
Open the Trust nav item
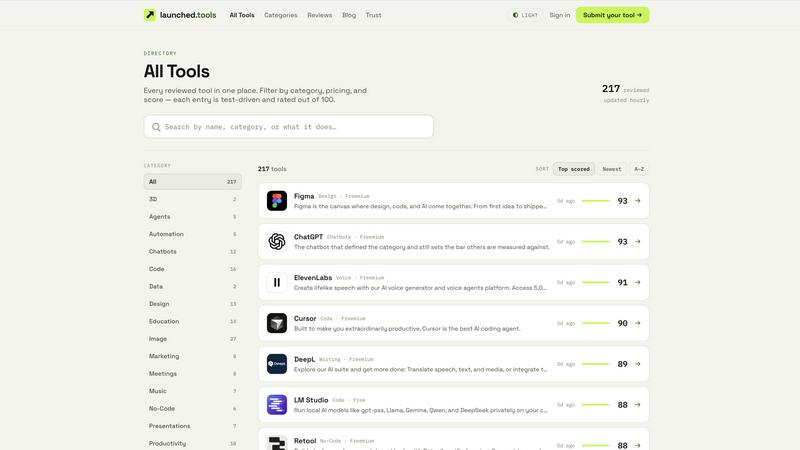373,15
